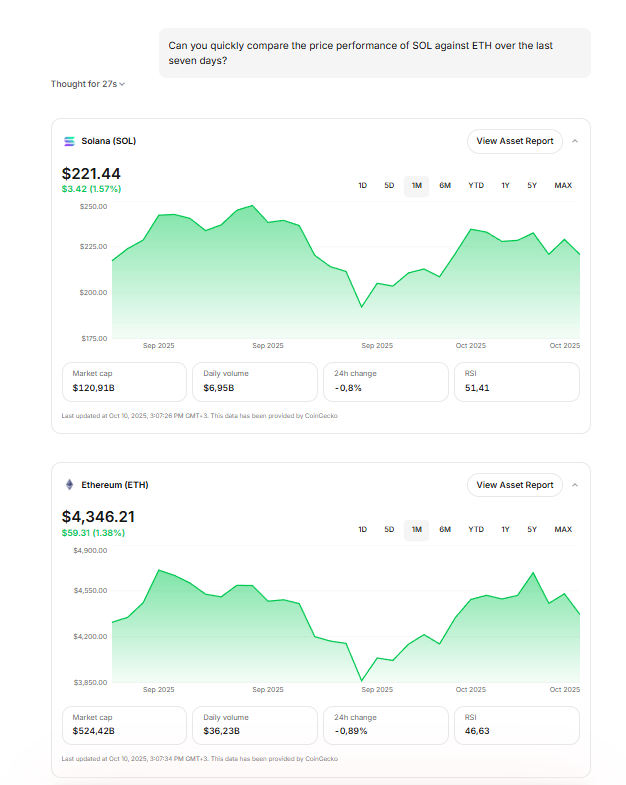Select 5D range on Ethereum chart
The image size is (626, 785).
389,530
